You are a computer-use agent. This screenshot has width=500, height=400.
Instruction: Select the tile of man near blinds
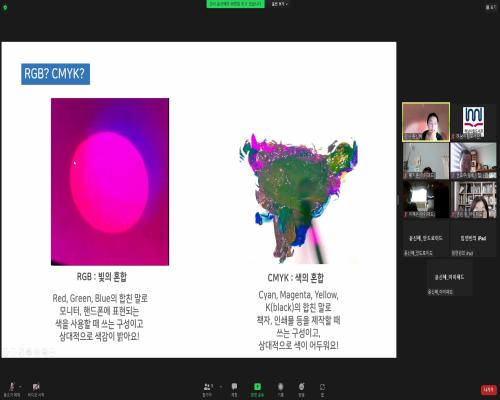click(473, 161)
